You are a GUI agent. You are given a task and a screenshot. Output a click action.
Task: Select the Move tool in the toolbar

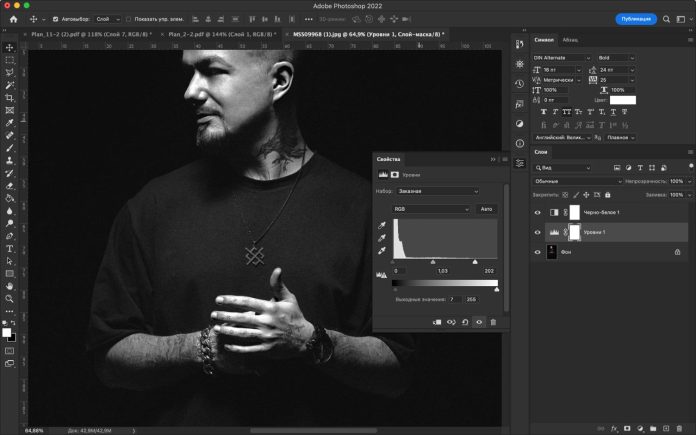pos(9,47)
